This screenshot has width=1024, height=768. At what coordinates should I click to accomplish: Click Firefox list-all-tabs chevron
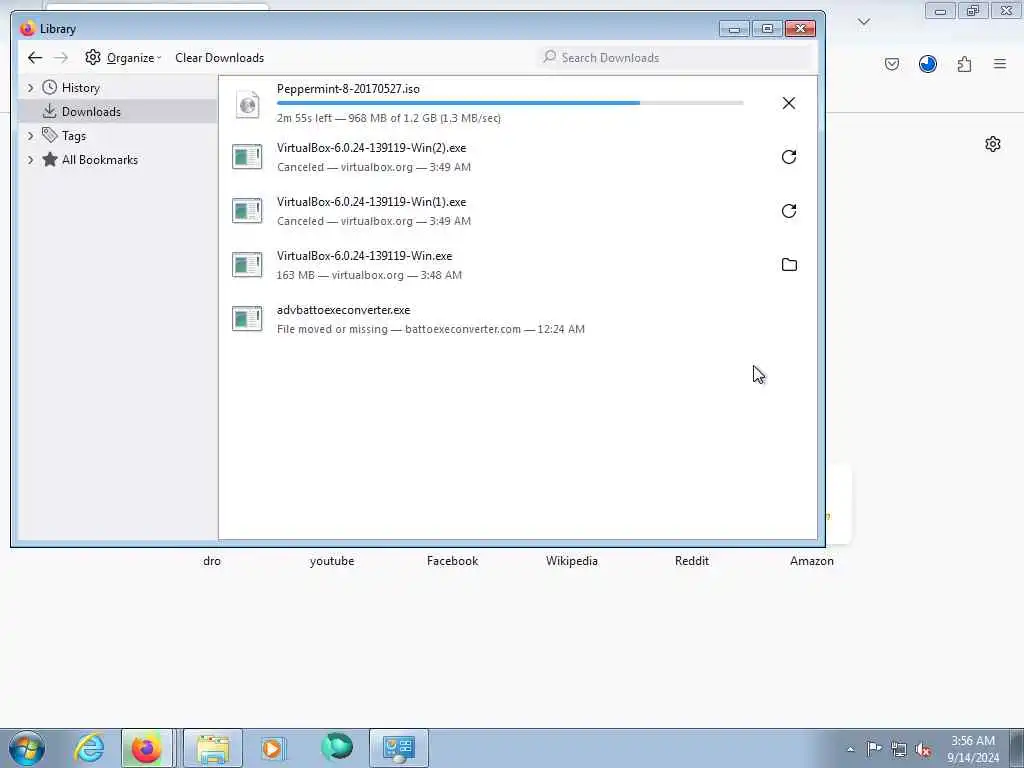point(864,22)
